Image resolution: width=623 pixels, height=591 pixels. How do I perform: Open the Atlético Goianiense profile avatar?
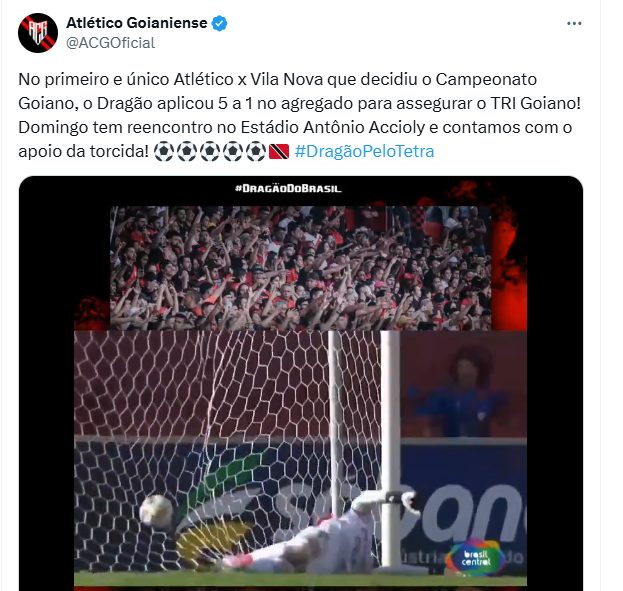[38, 33]
